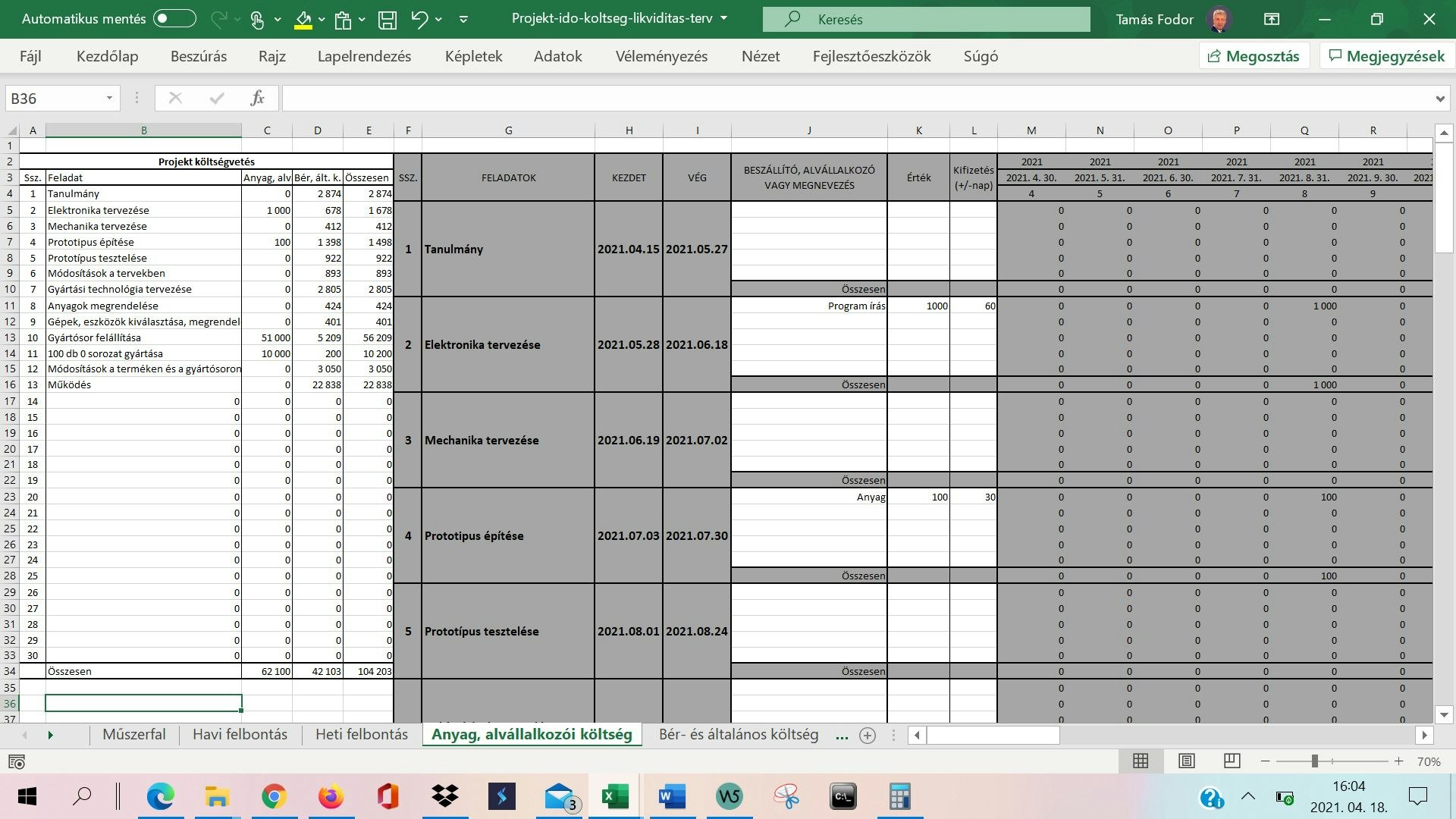Screen dimensions: 1456x819
Task: Click the vertical scrollbar down arrow
Action: click(1444, 714)
